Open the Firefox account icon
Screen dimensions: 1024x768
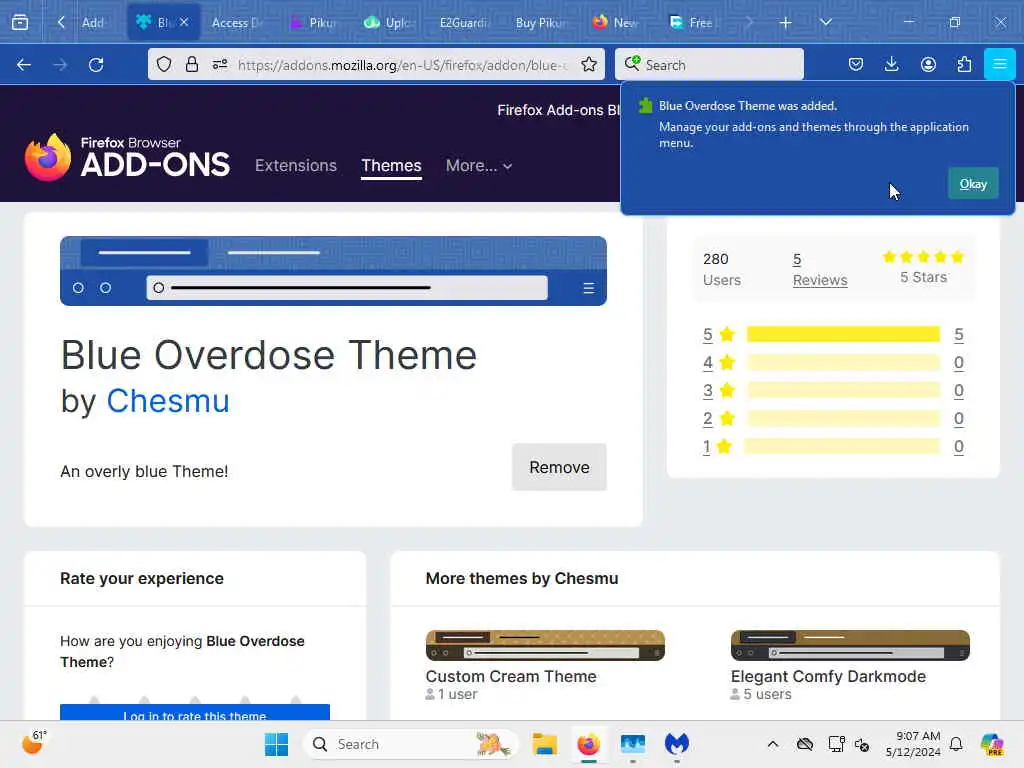[x=928, y=64]
